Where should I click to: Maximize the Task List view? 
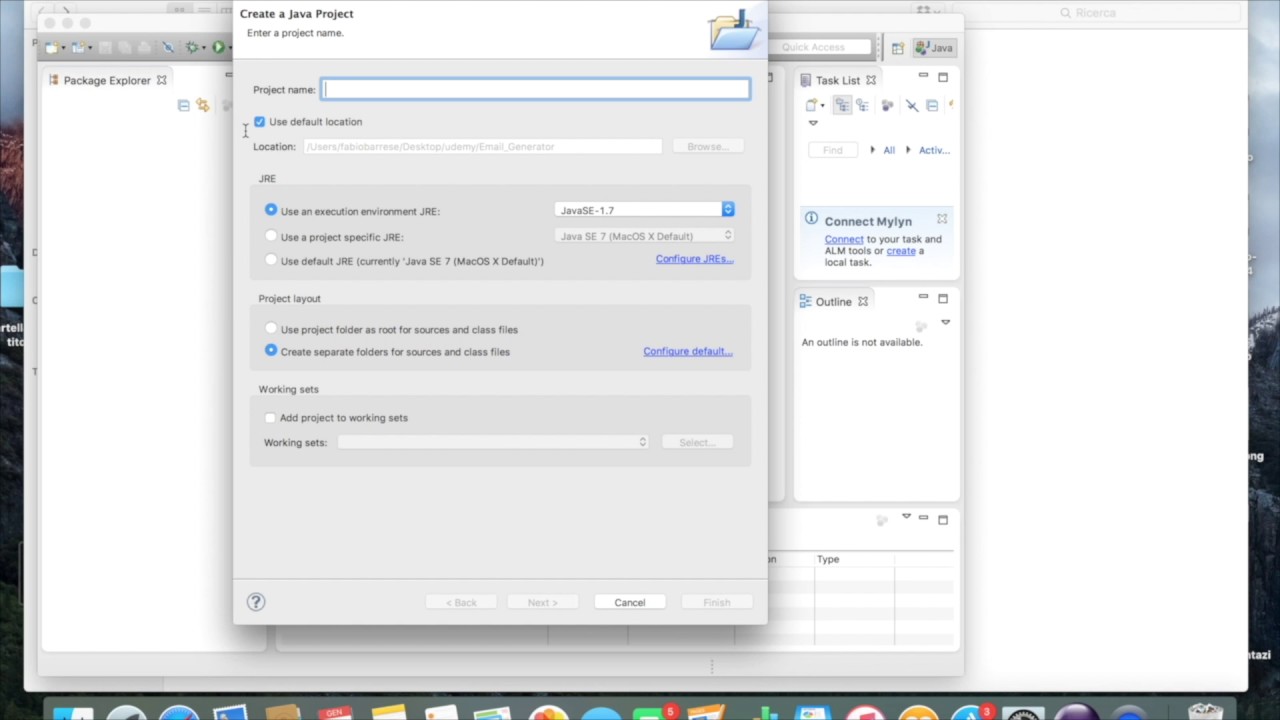pyautogui.click(x=943, y=77)
